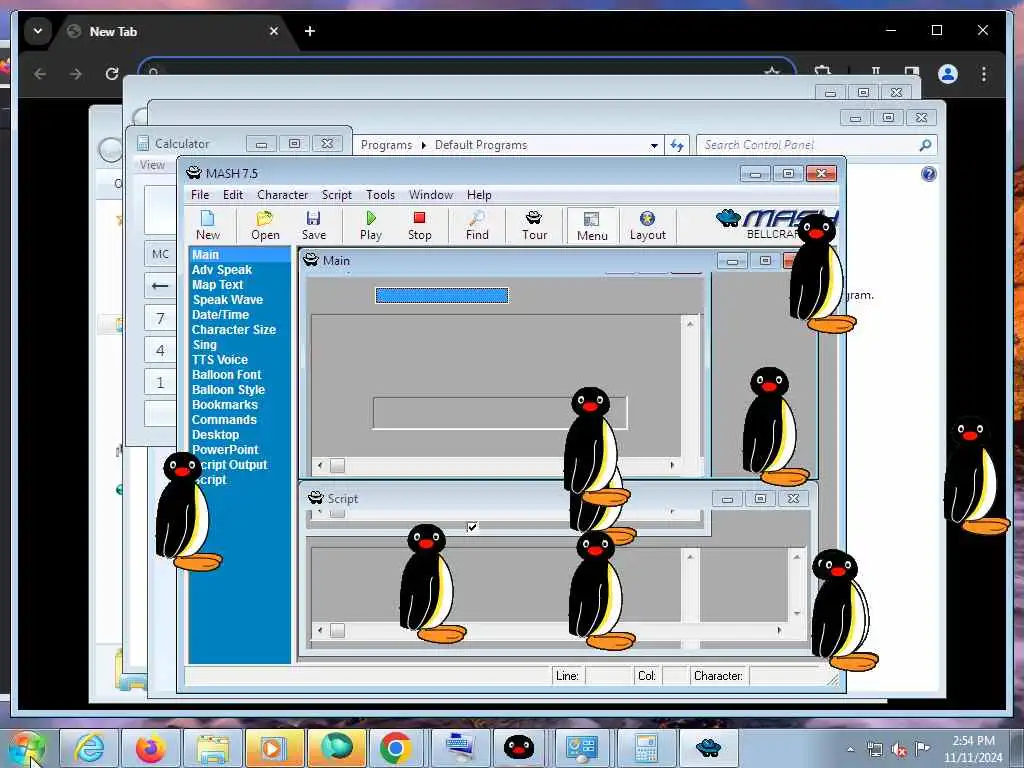Open the Edit menu in MASH
The image size is (1024, 768).
pyautogui.click(x=232, y=195)
